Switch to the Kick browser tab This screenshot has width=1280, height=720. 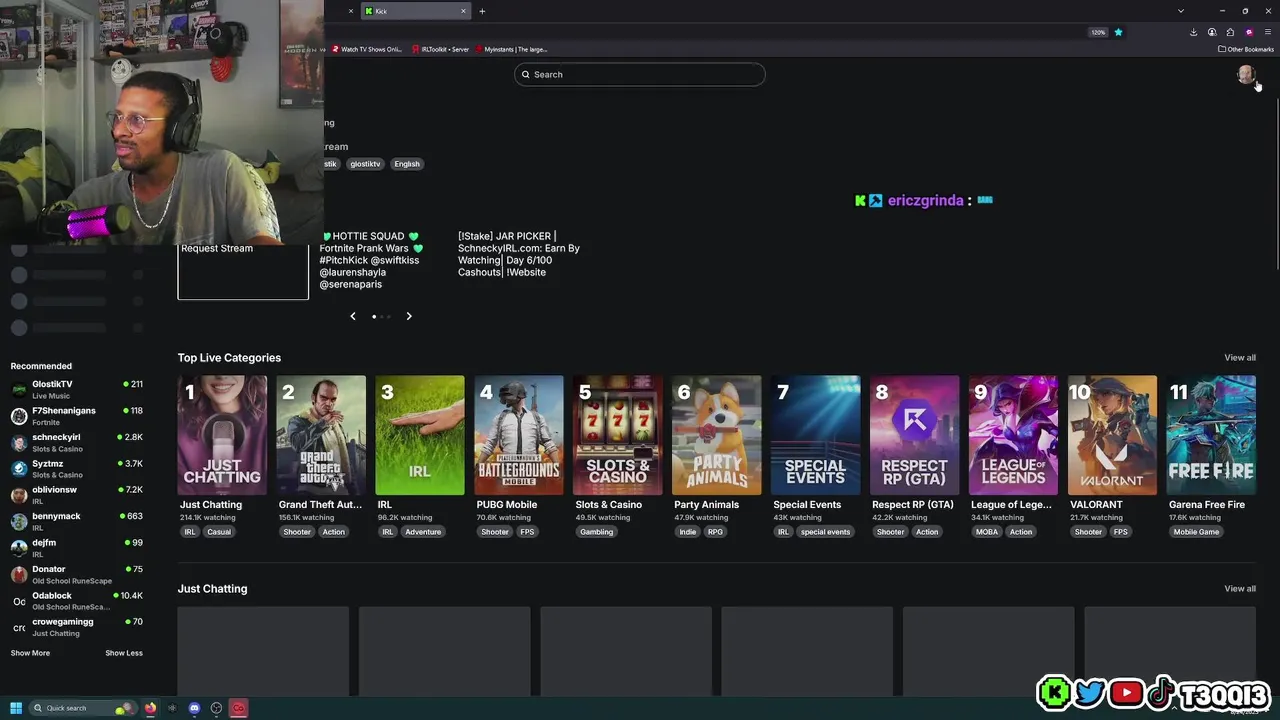pos(414,11)
